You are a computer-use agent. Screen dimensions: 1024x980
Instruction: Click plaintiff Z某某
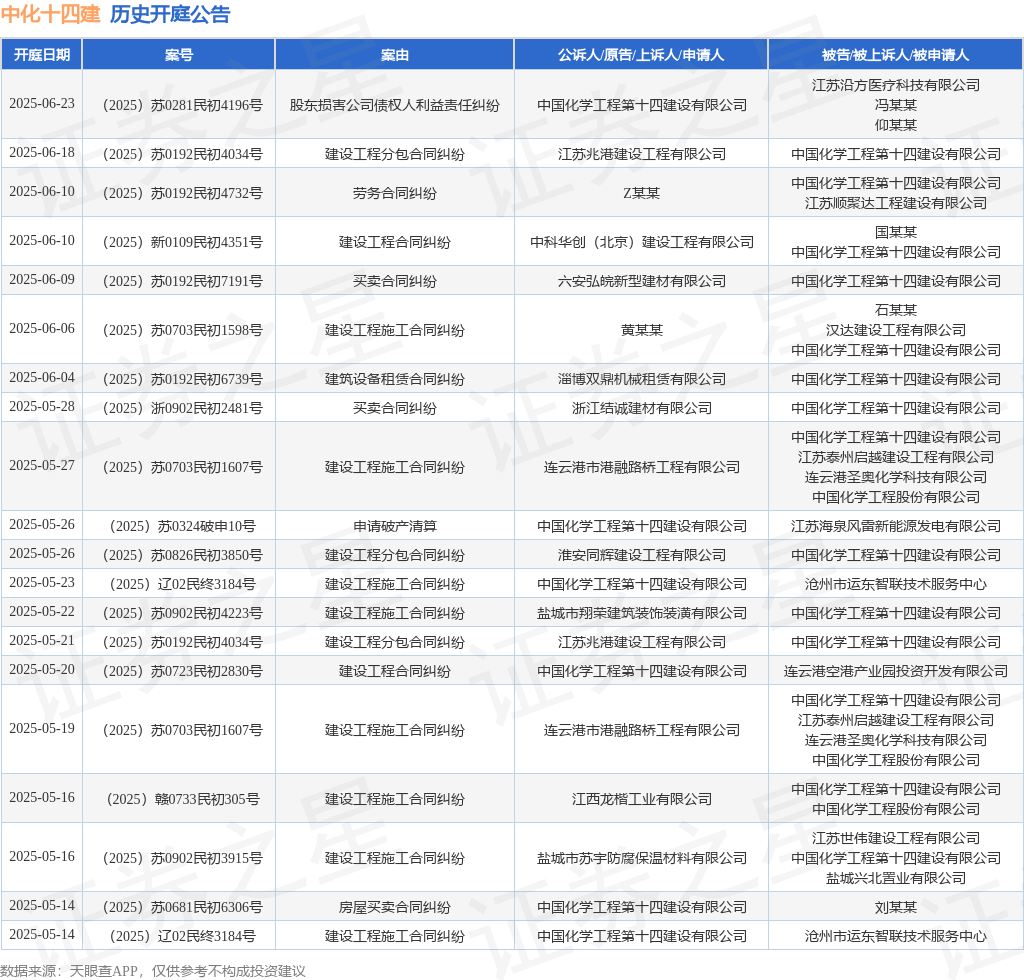pos(641,193)
